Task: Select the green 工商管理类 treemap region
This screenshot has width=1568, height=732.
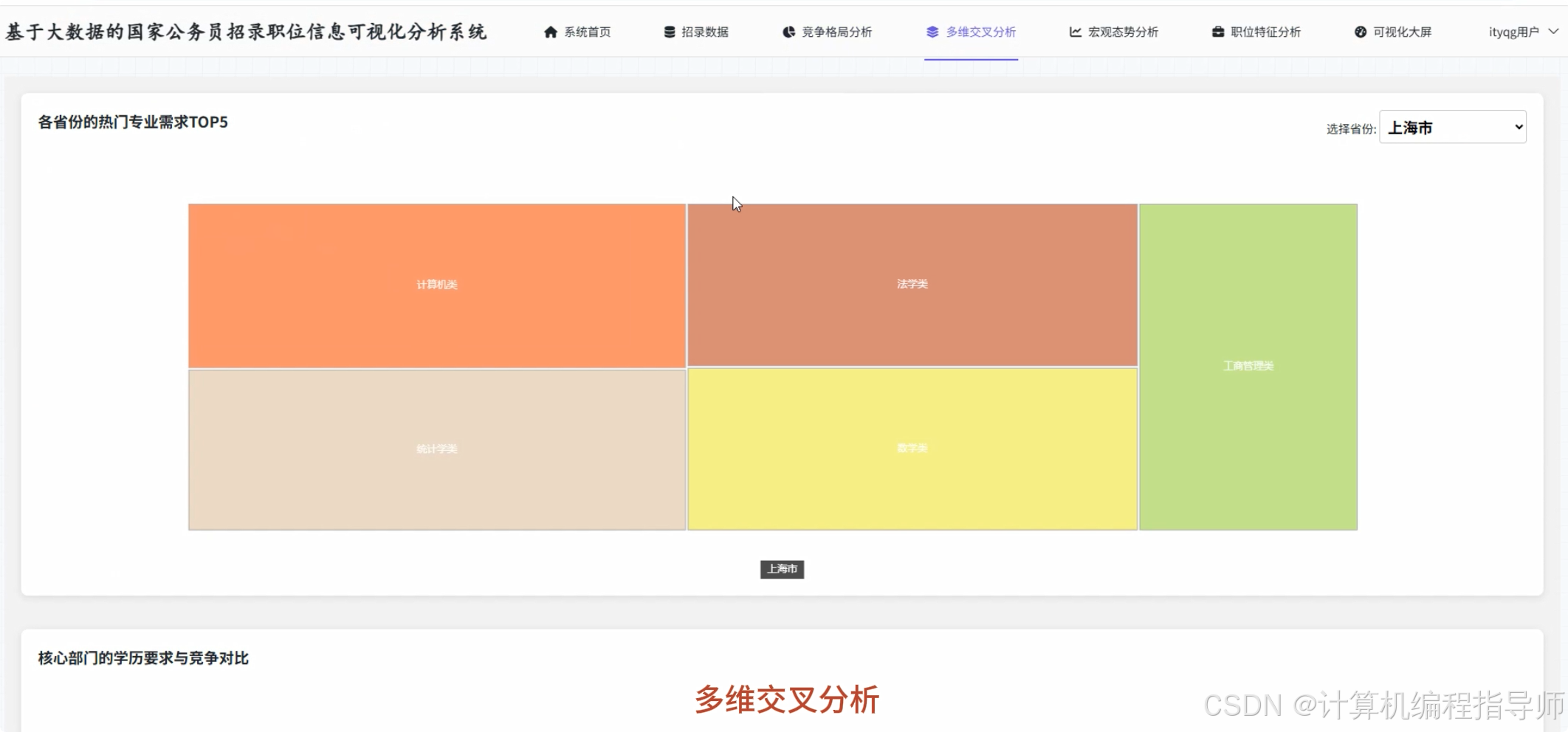Action: (x=1248, y=365)
